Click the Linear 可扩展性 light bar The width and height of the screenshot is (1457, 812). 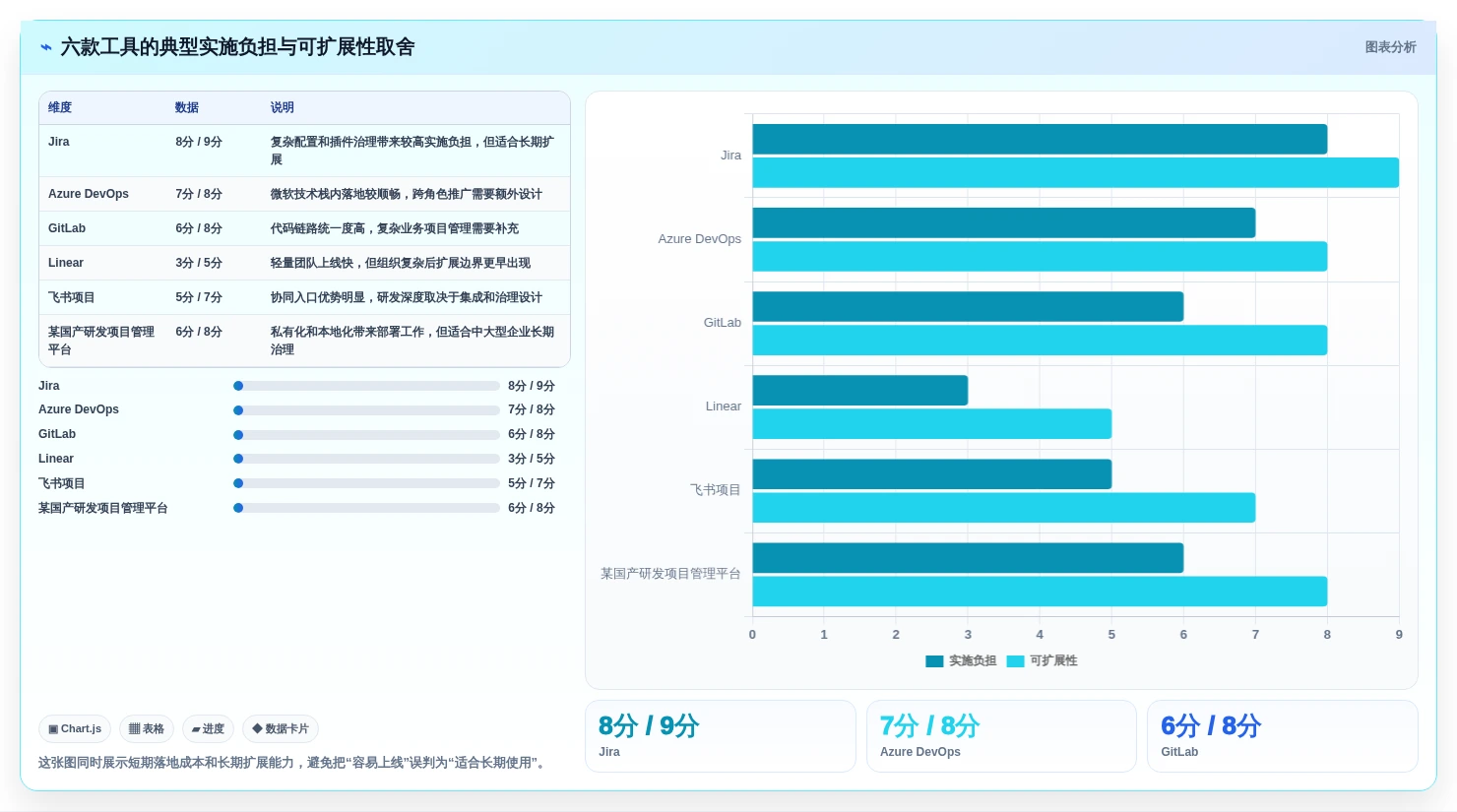point(932,424)
